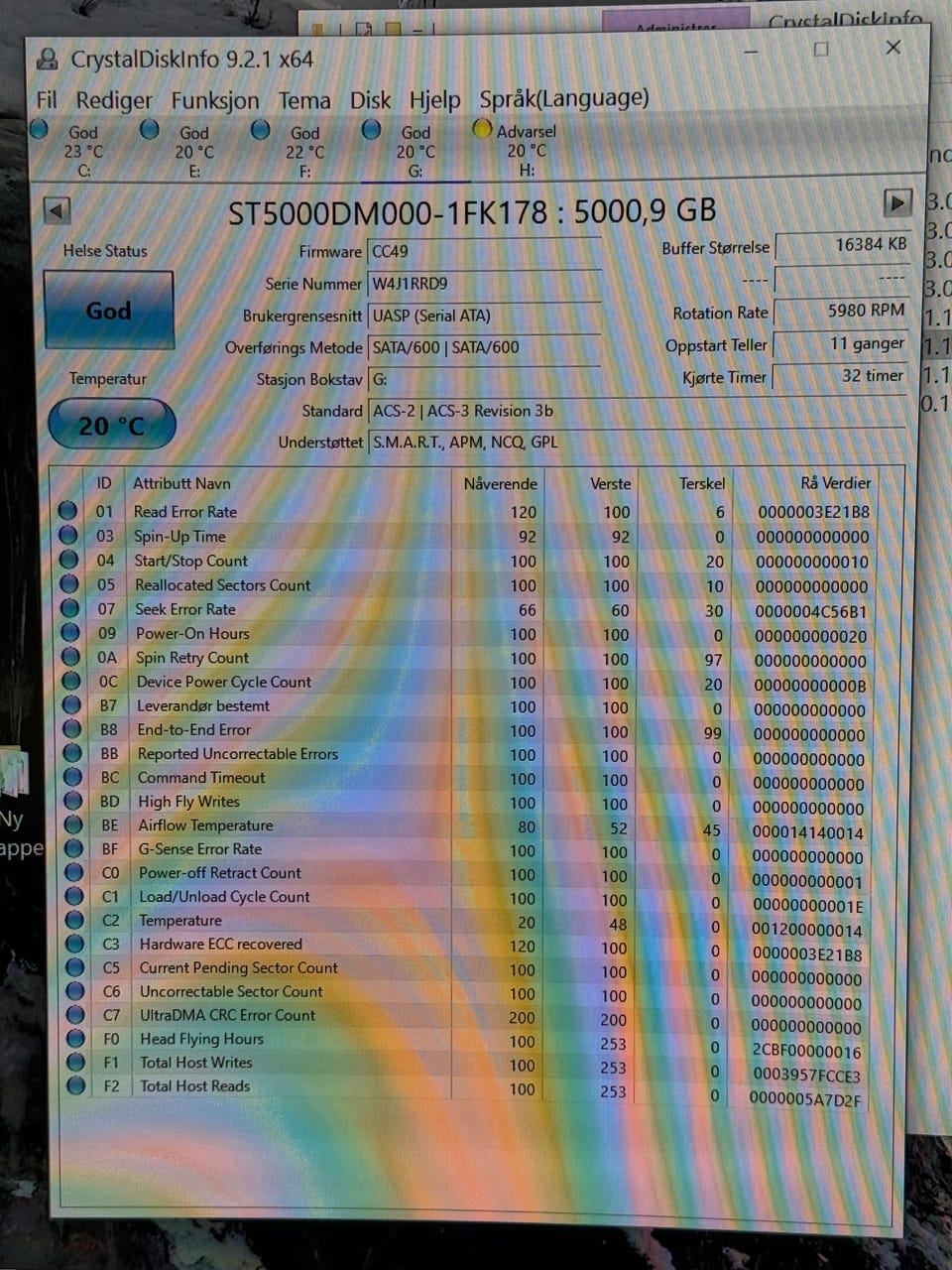Screen dimensions: 952x1270
Task: Go to next disk with right arrow
Action: pos(896,203)
